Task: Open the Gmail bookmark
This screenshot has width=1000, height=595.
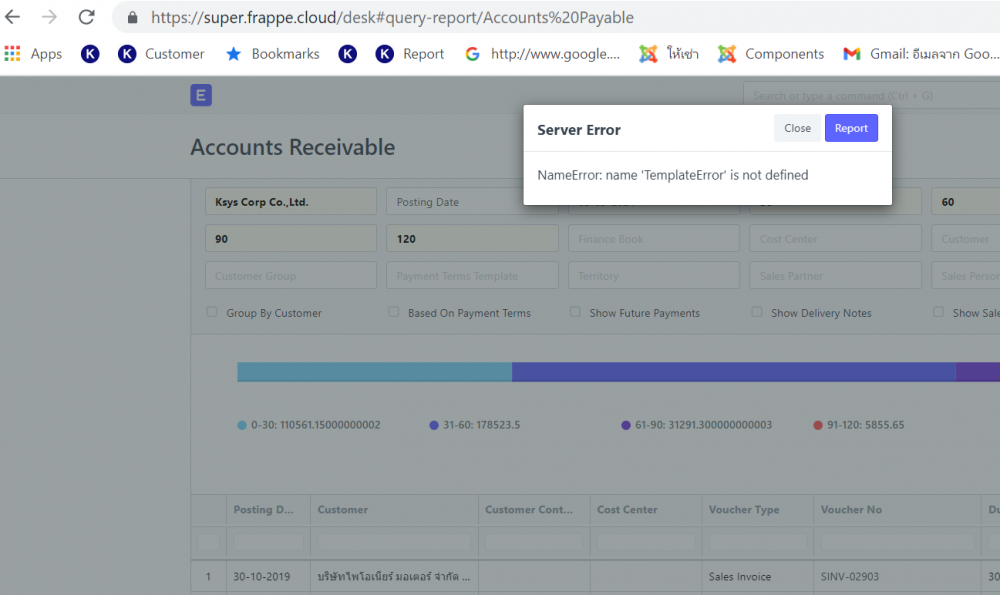Action: pyautogui.click(x=918, y=54)
